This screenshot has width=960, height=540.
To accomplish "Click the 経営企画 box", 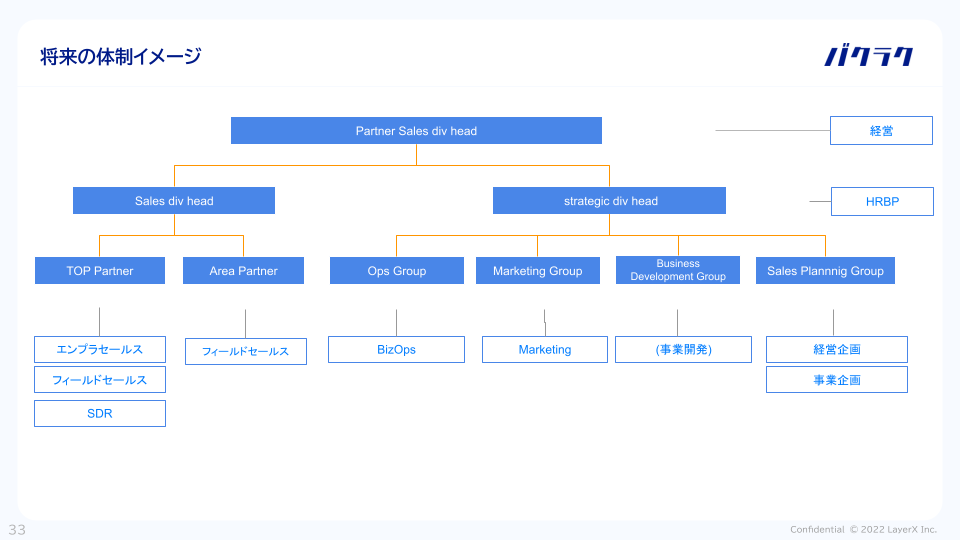I will pyautogui.click(x=837, y=350).
